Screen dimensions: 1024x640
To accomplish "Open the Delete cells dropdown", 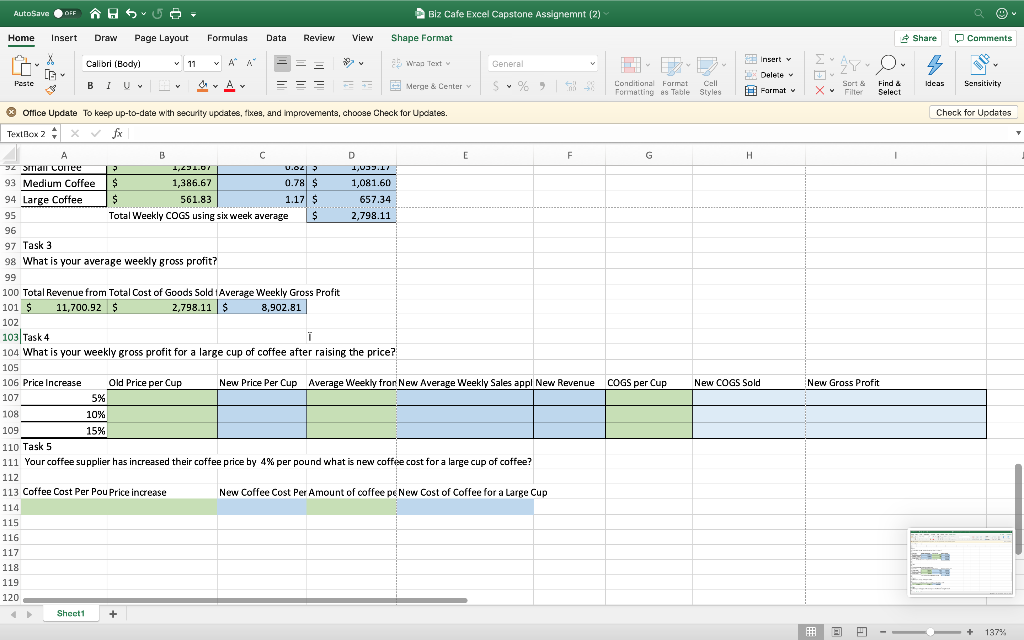I will (769, 74).
